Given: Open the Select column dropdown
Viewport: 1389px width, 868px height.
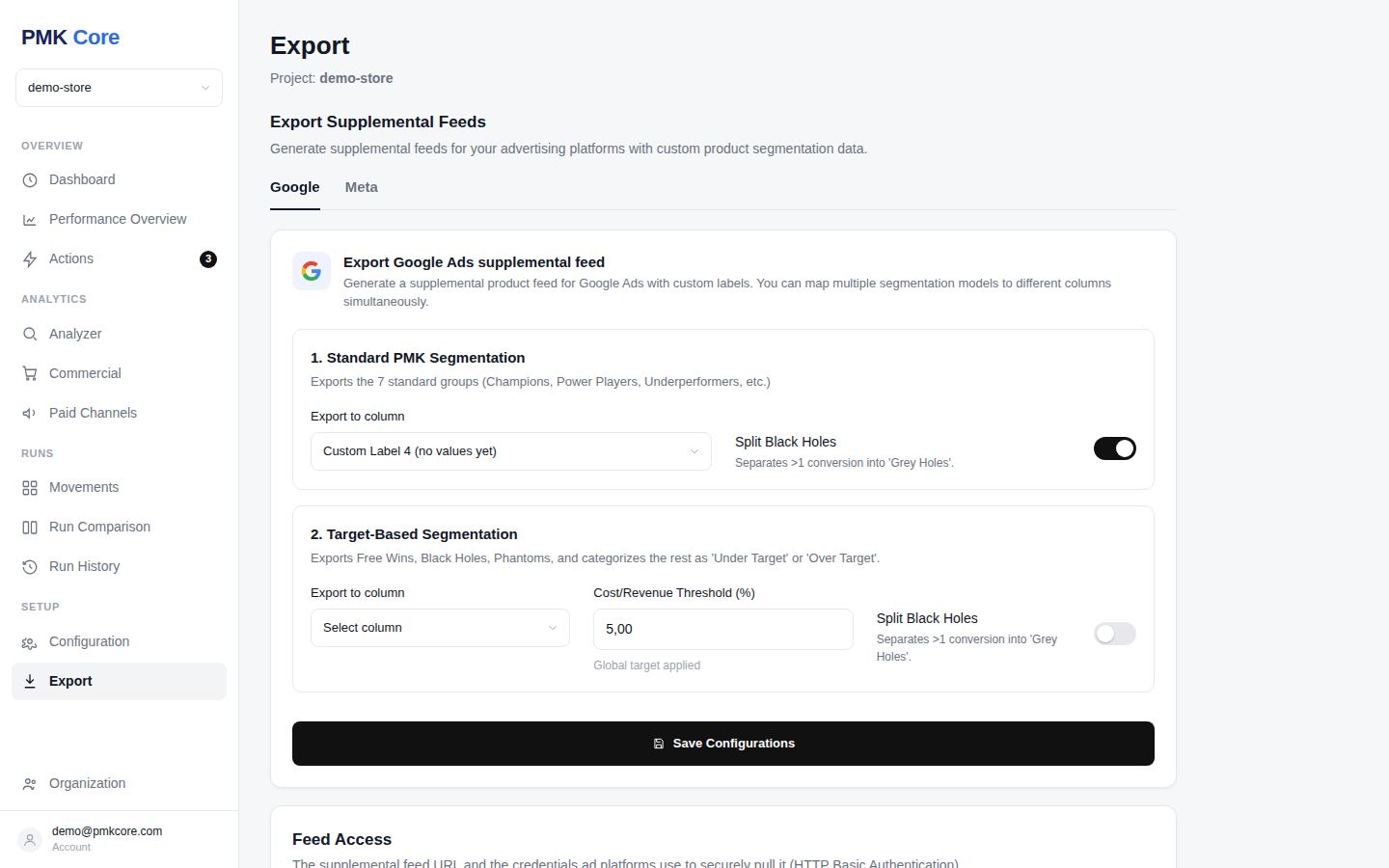Looking at the screenshot, I should [x=440, y=628].
